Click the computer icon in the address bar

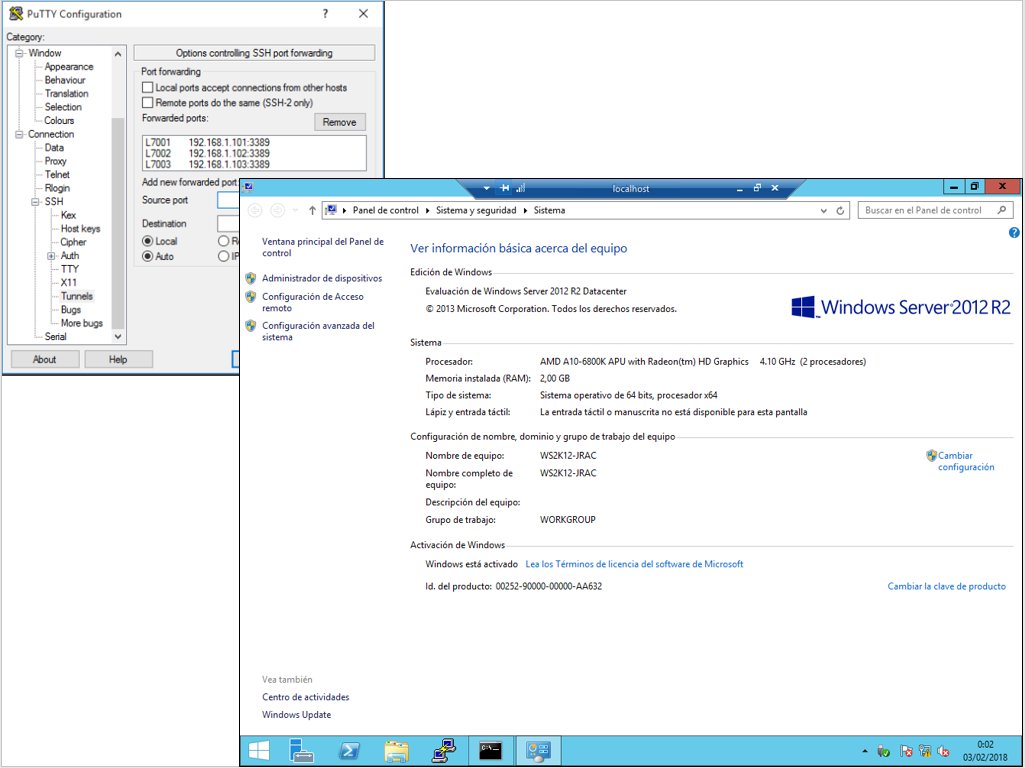pos(331,210)
